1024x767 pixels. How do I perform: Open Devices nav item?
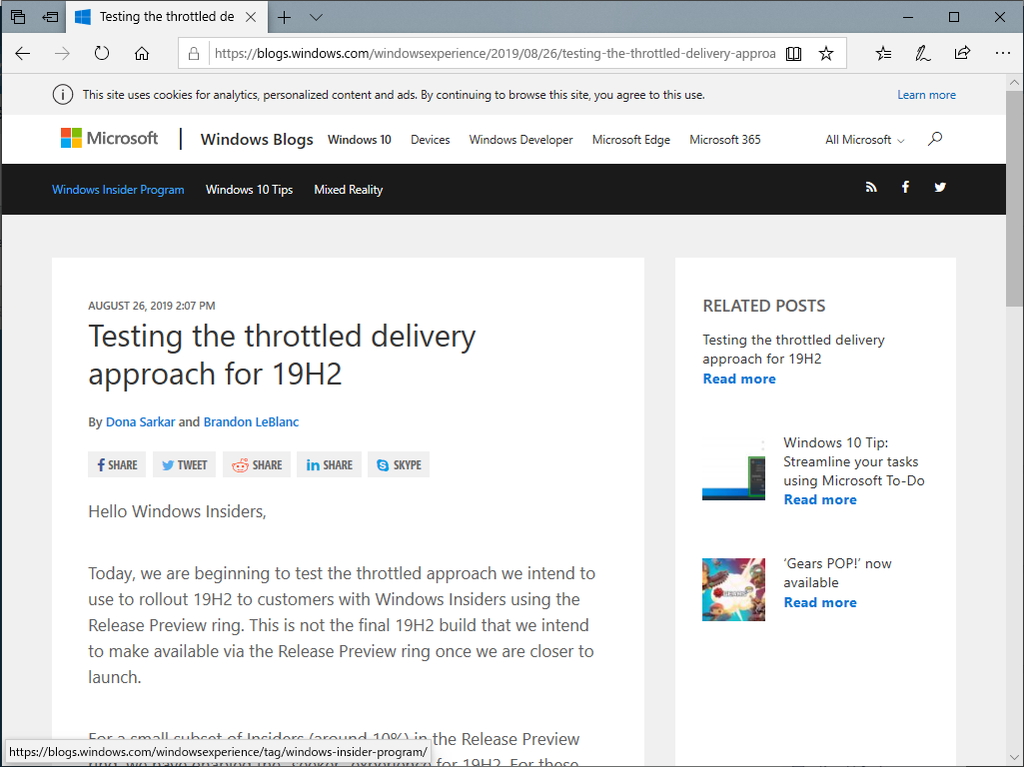(430, 139)
